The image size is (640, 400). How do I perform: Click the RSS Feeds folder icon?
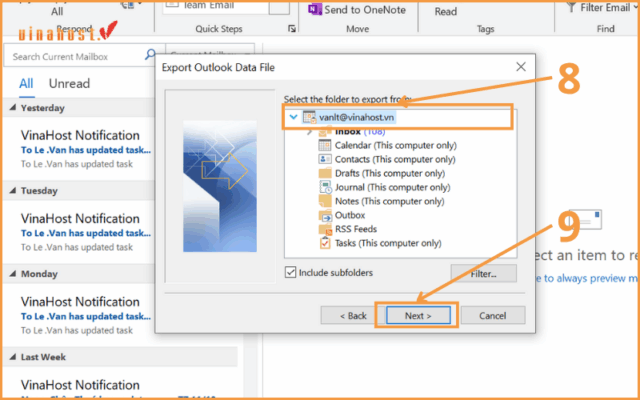pyautogui.click(x=325, y=229)
